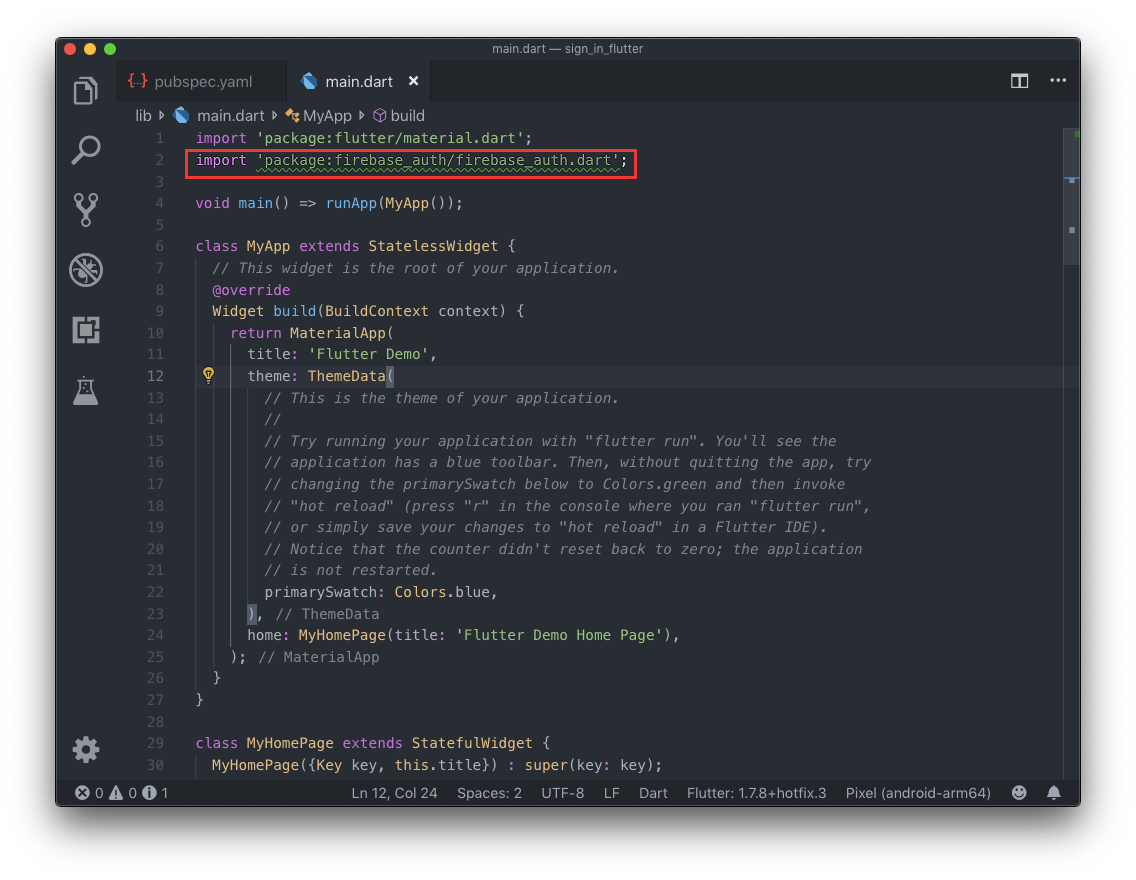Click 'return MaterialApp(' line

coord(312,333)
